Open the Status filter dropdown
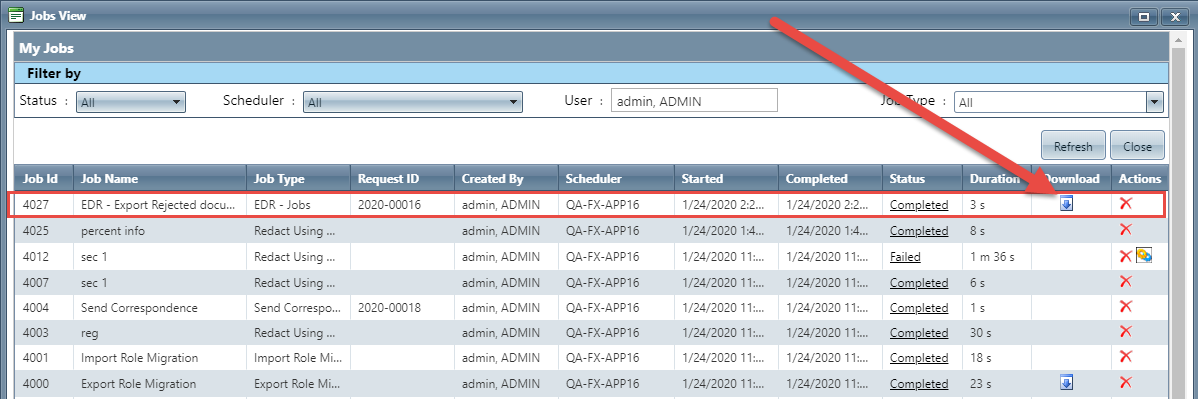1198x399 pixels. (x=131, y=102)
